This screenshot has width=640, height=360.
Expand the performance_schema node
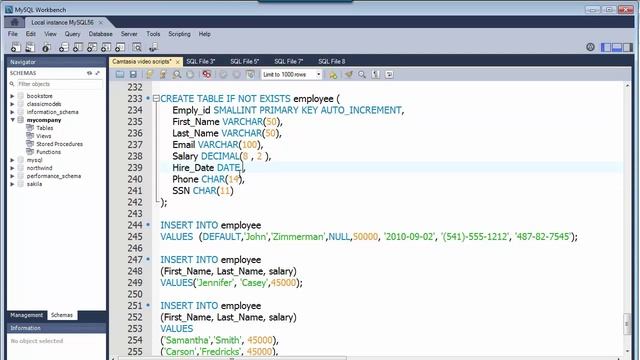[x=13, y=176]
